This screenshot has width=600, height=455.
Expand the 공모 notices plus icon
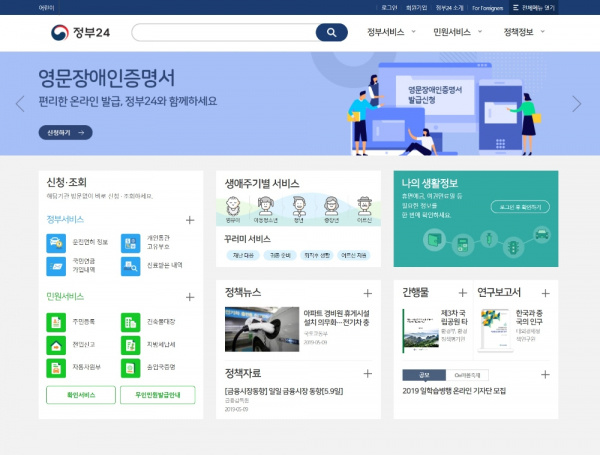click(x=545, y=375)
